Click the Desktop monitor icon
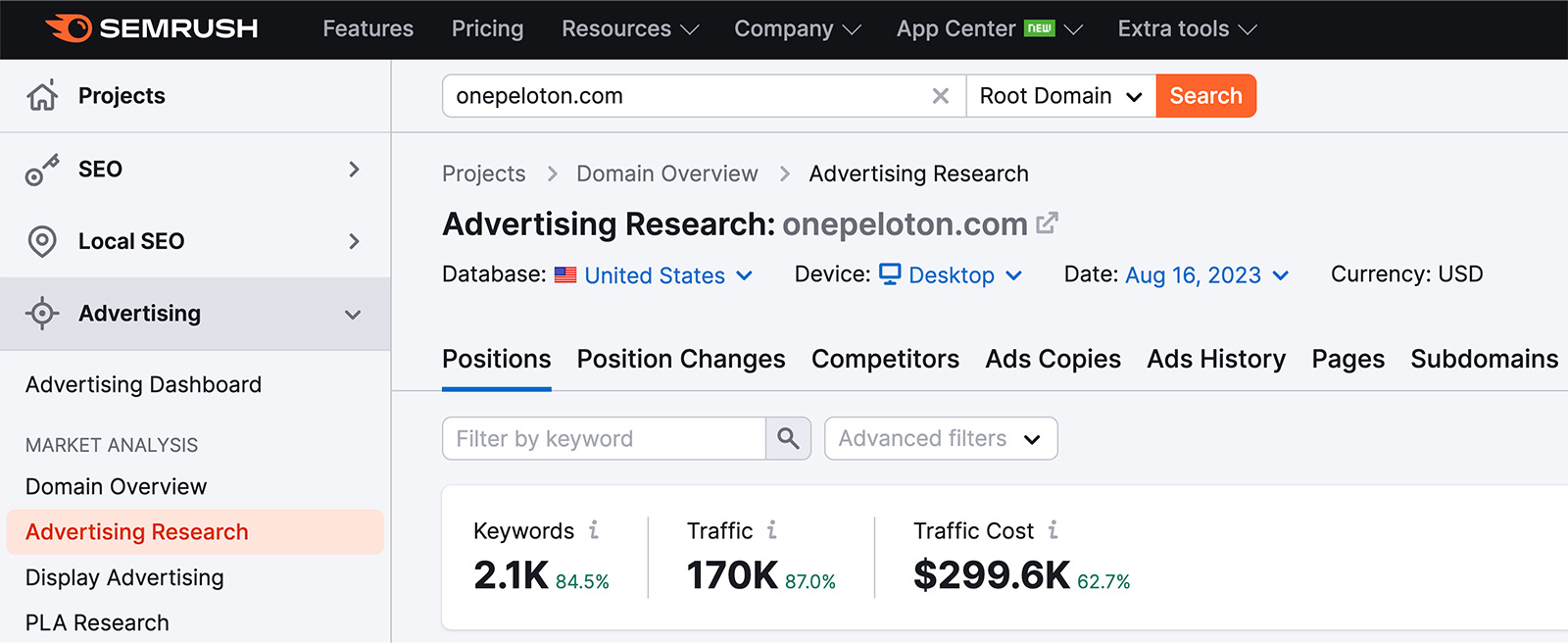The height and width of the screenshot is (643, 1568). pos(890,274)
